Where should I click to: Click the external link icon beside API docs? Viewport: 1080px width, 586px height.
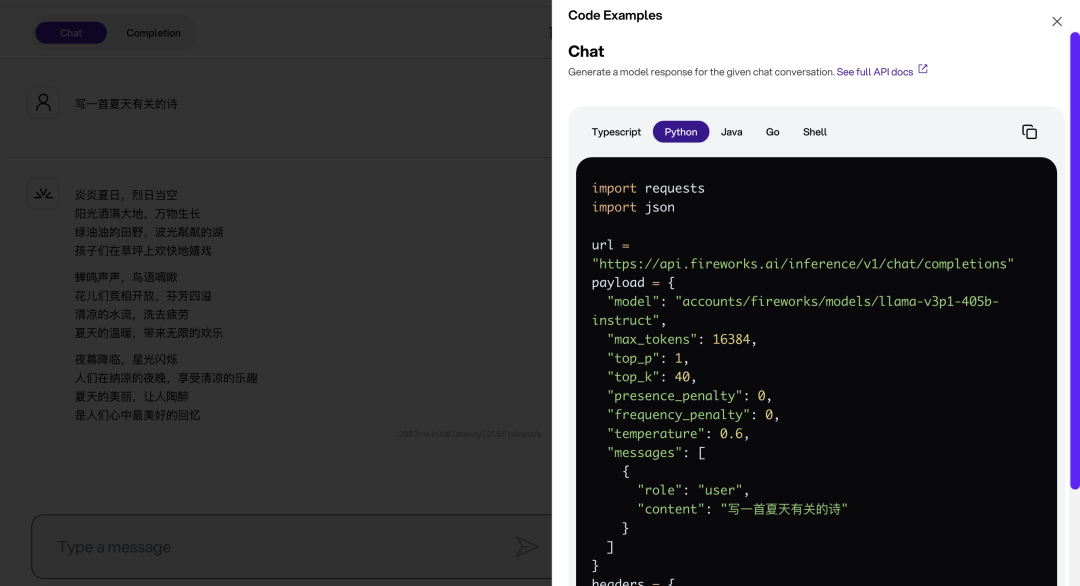(x=923, y=70)
